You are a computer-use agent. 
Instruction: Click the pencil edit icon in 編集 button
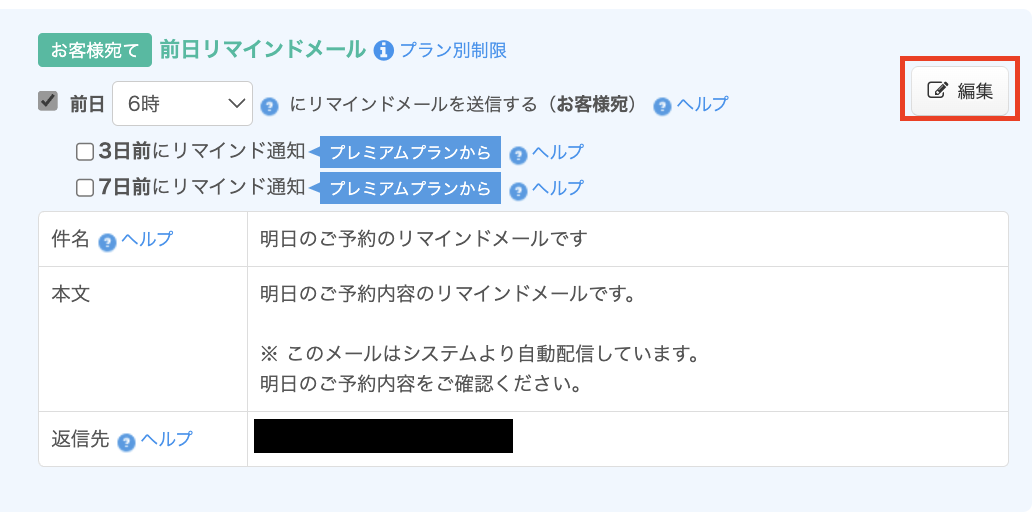pyautogui.click(x=938, y=90)
